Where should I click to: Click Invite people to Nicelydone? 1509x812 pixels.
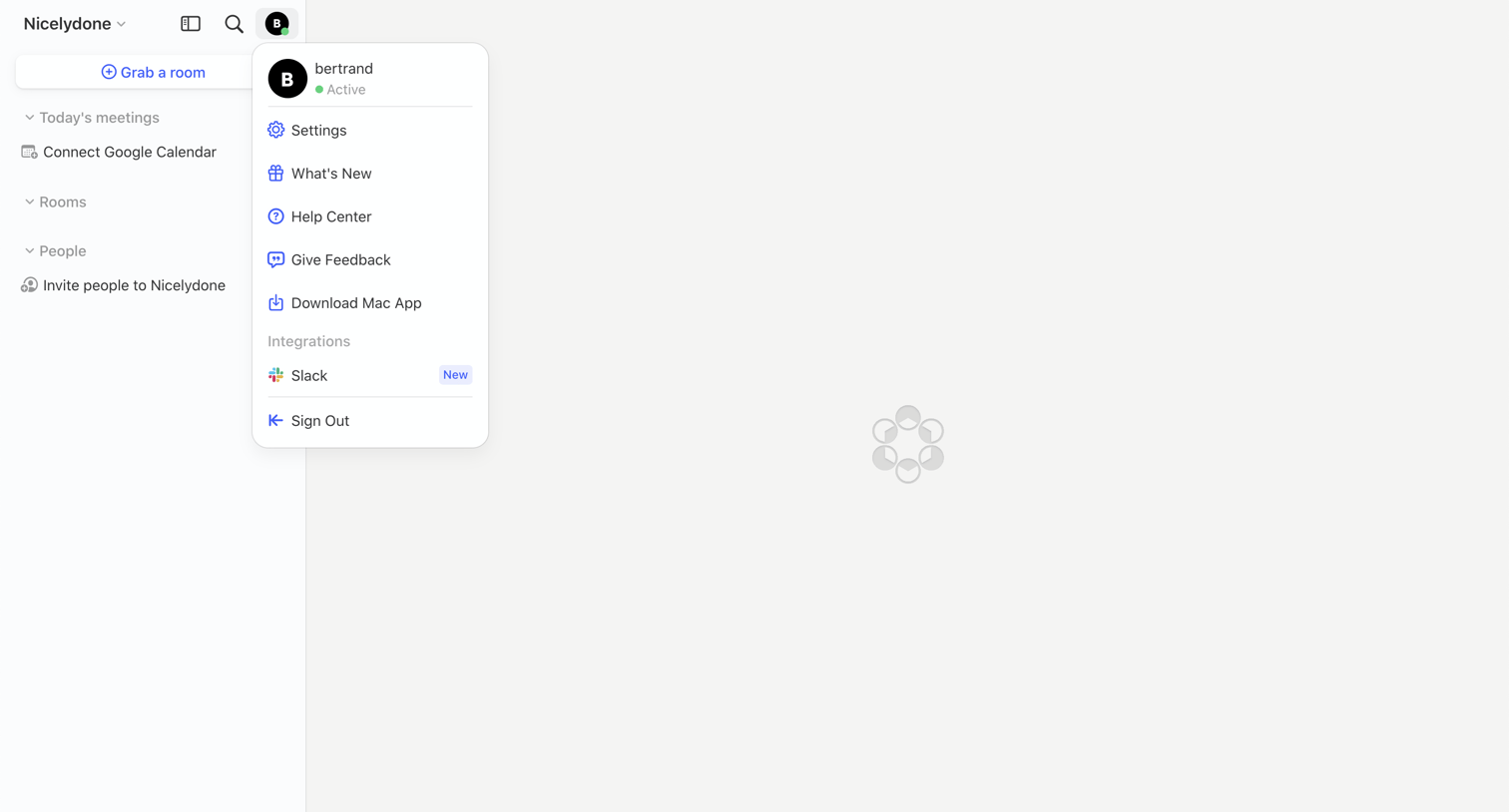click(x=123, y=285)
